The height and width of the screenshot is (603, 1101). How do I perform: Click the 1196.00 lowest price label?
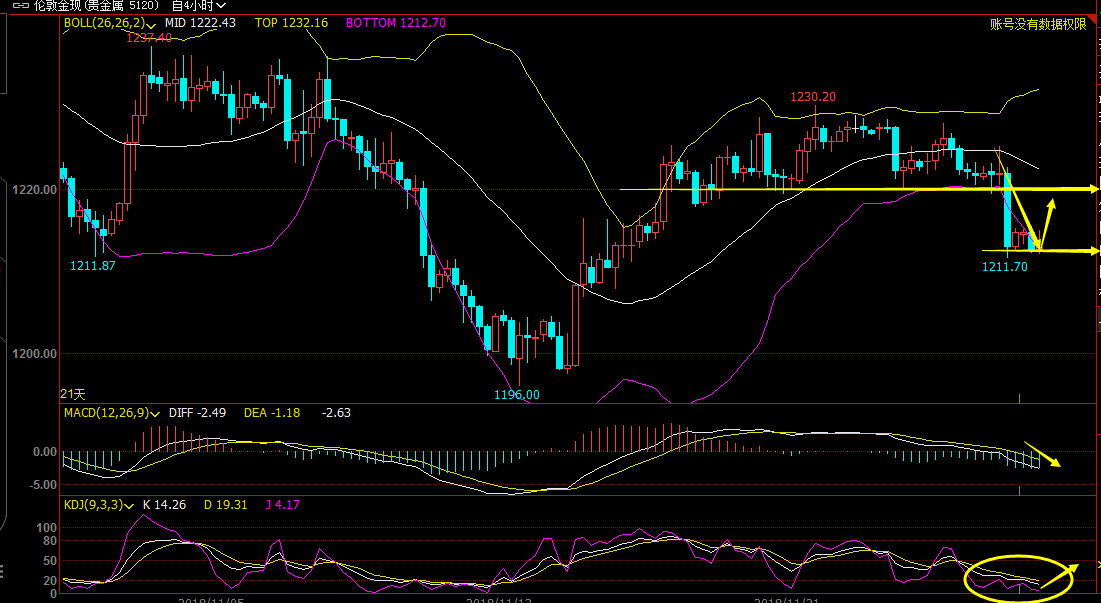(517, 395)
